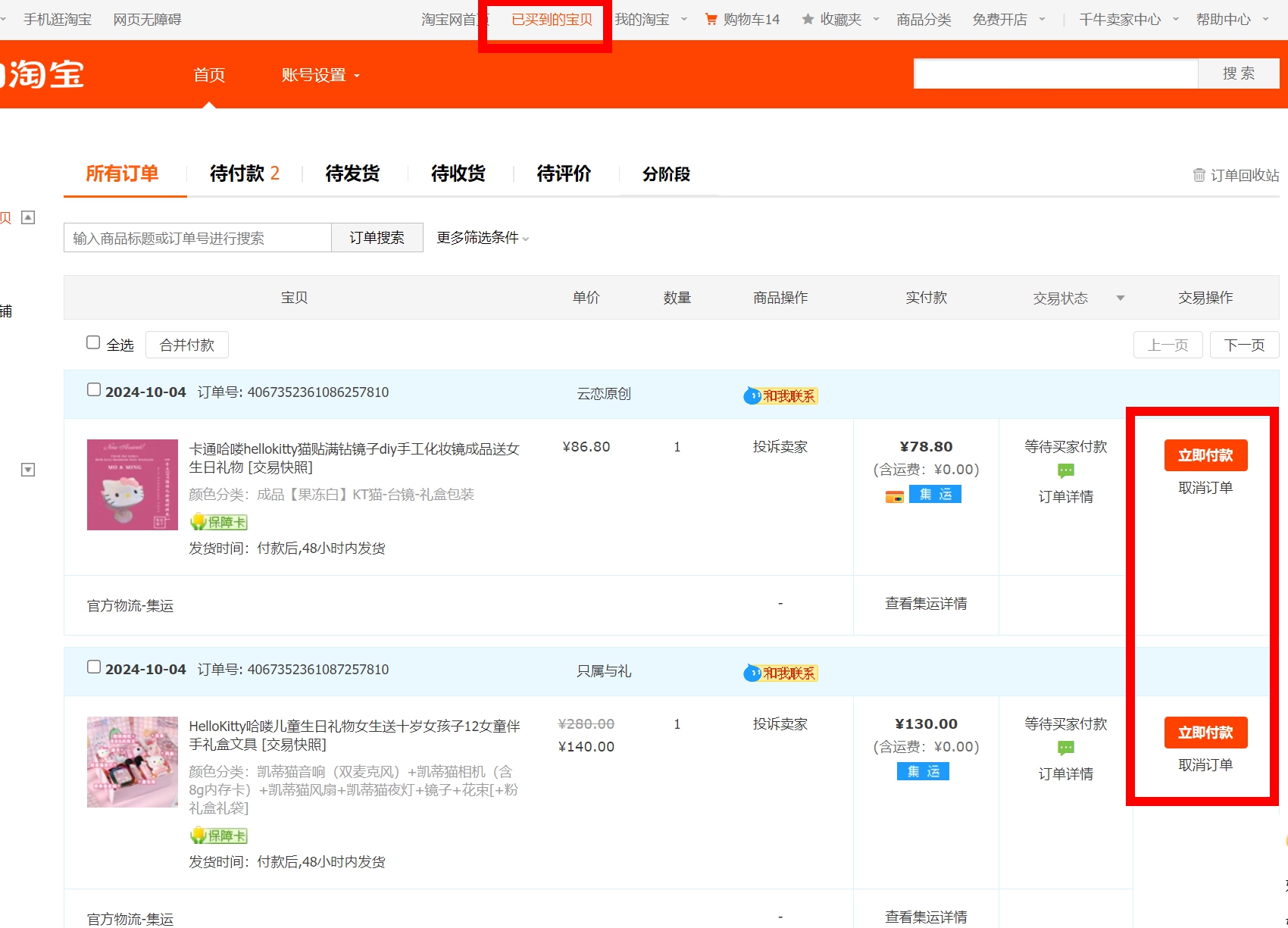Image resolution: width=1288 pixels, height=928 pixels.
Task: Expand the 帮助中心 dropdown
Action: 1233,19
